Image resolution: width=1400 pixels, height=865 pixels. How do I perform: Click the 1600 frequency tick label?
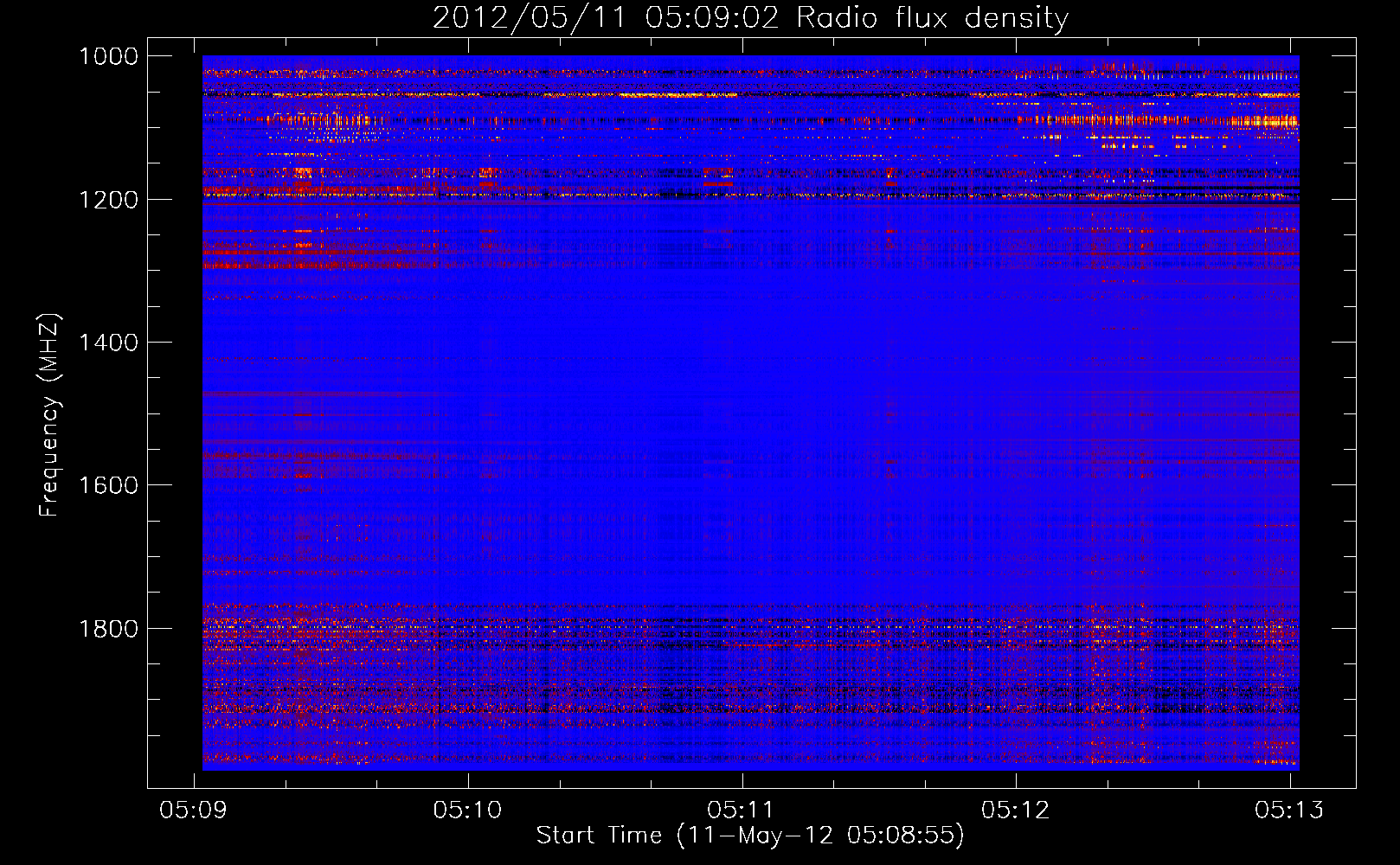click(108, 485)
